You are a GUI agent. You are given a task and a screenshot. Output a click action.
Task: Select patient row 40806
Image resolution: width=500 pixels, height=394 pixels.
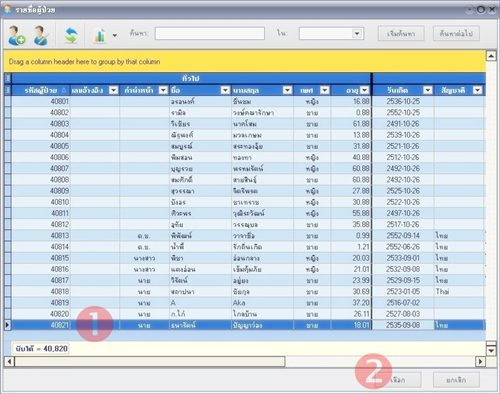(245, 157)
